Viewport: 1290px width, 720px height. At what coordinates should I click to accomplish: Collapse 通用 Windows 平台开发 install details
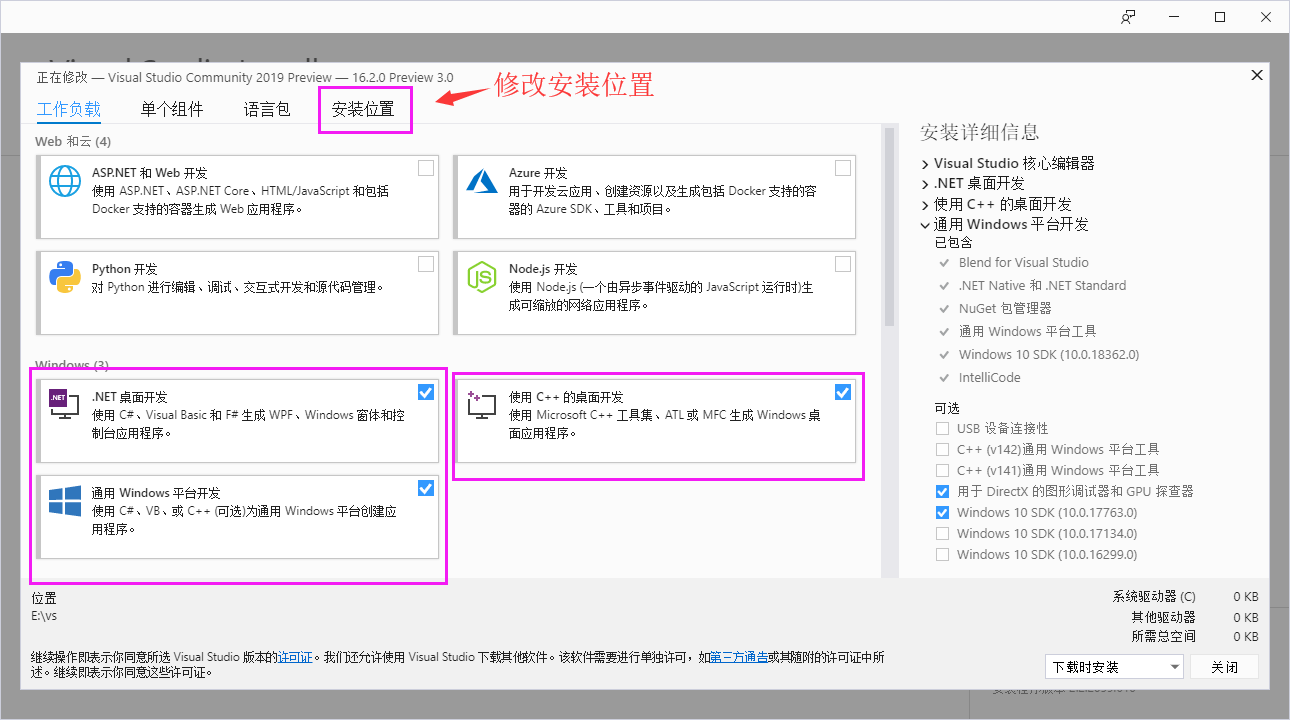click(925, 225)
